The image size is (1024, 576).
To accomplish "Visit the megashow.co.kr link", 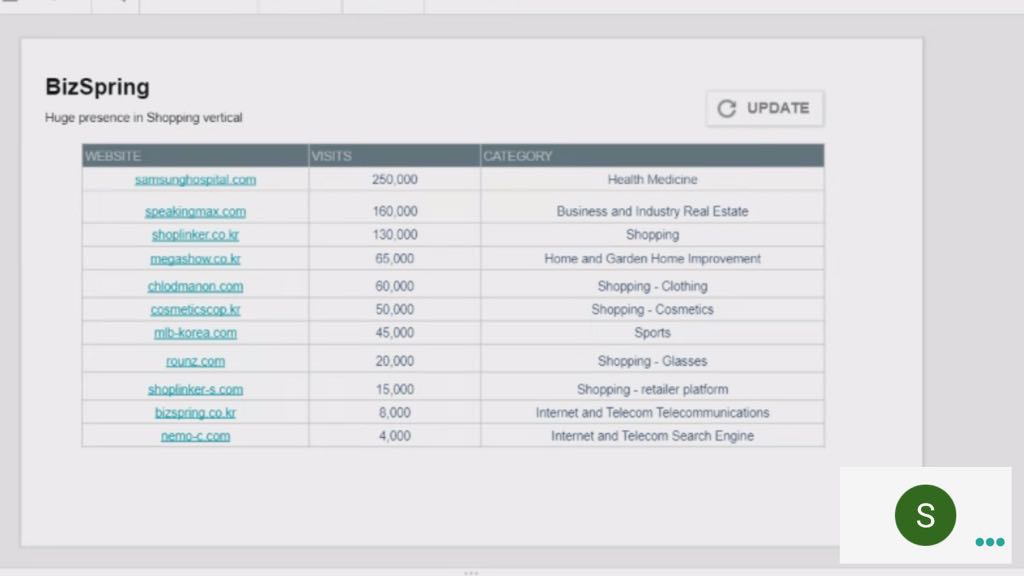I will [x=195, y=259].
